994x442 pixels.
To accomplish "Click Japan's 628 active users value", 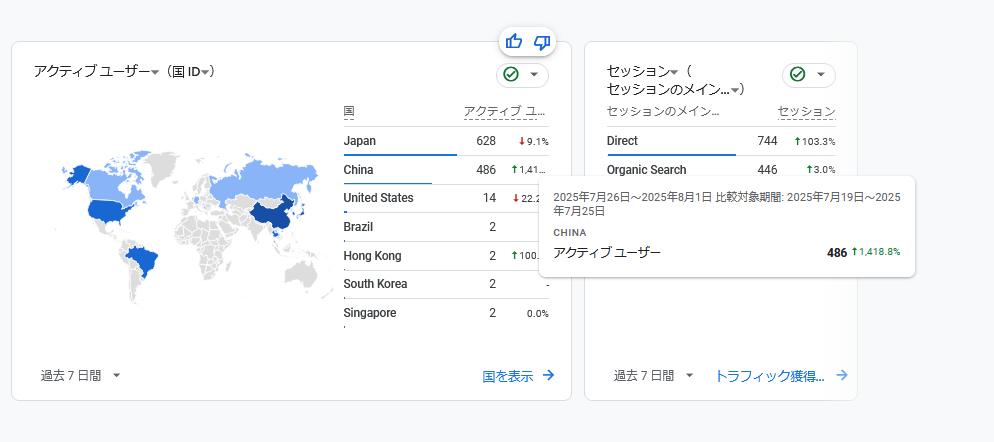I will [x=486, y=141].
